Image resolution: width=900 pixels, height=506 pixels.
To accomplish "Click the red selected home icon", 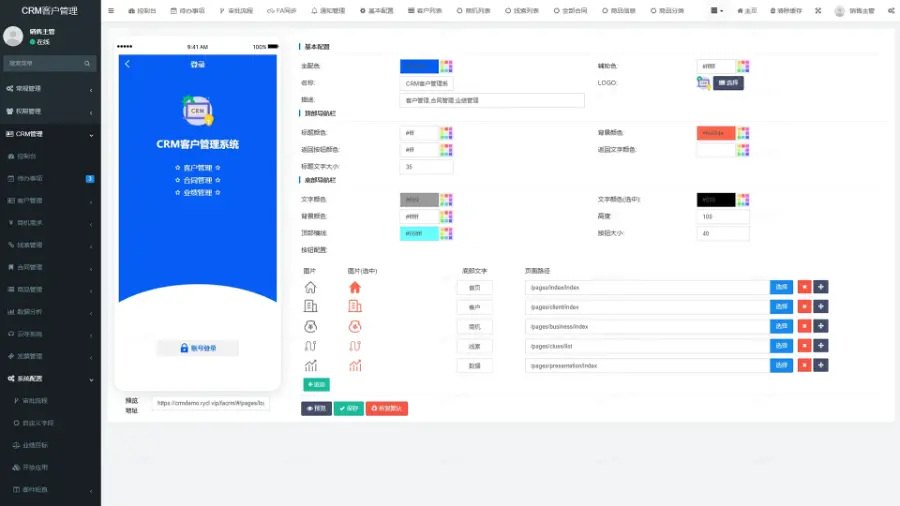I will click(354, 287).
